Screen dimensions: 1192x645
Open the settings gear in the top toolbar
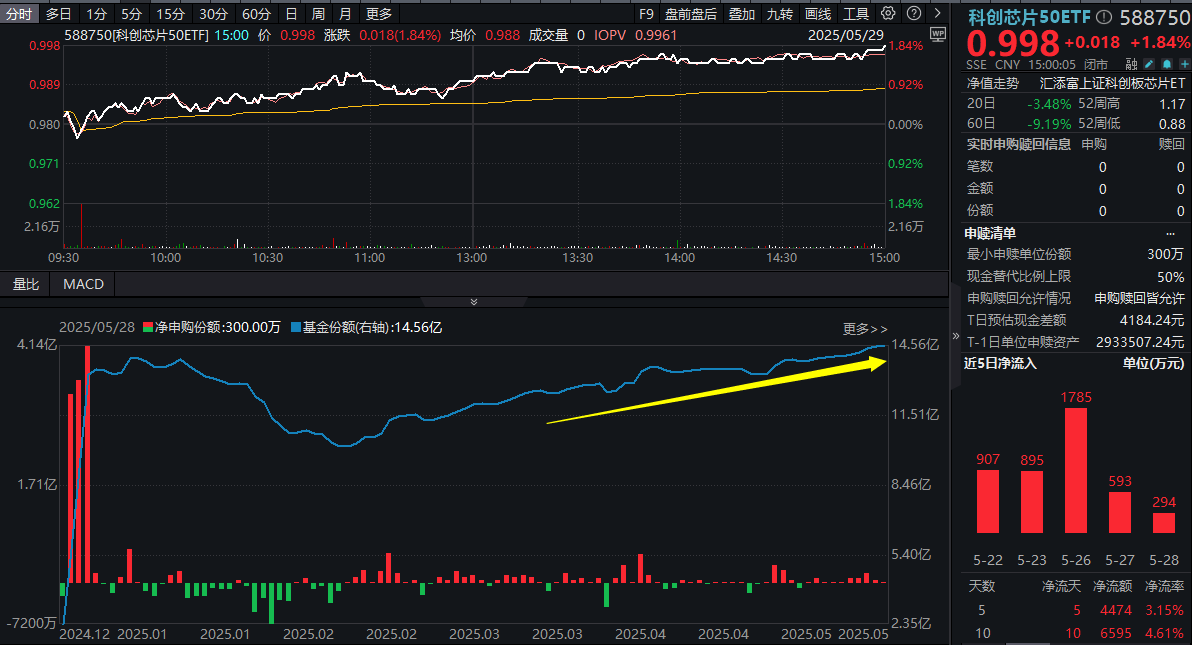(886, 13)
